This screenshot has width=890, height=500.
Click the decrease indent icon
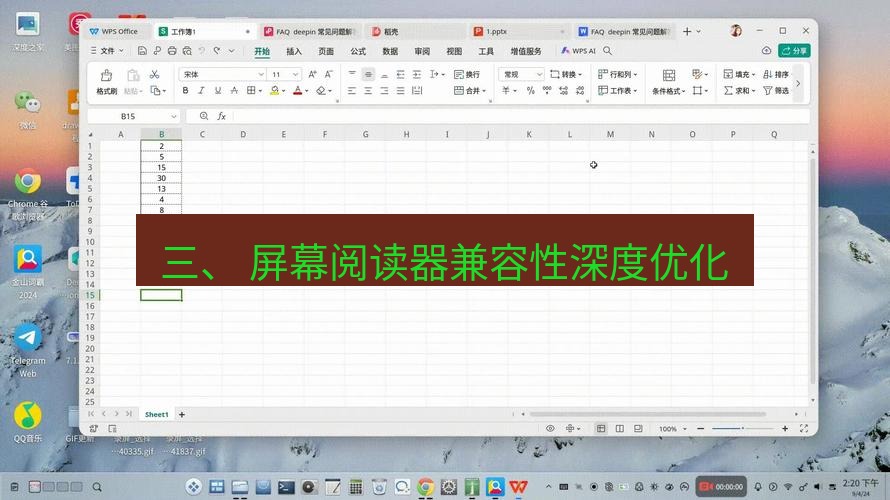coord(401,74)
